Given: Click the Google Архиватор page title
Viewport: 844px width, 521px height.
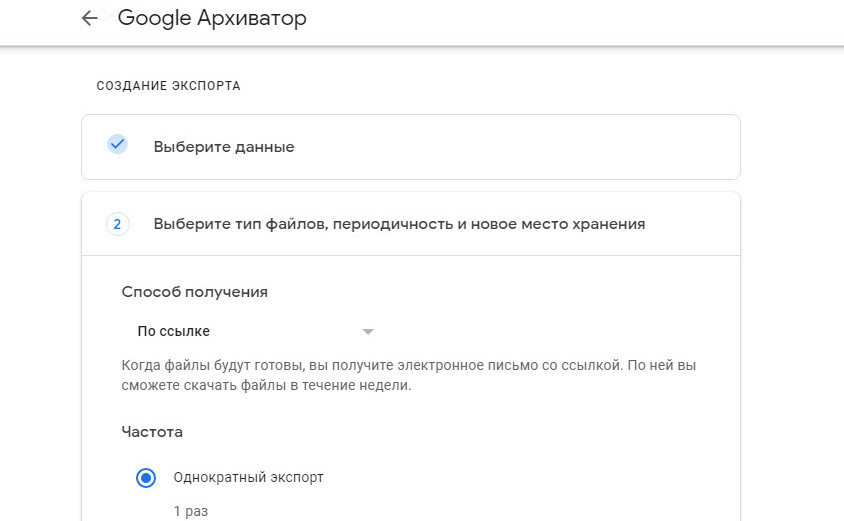Looking at the screenshot, I should (x=212, y=18).
